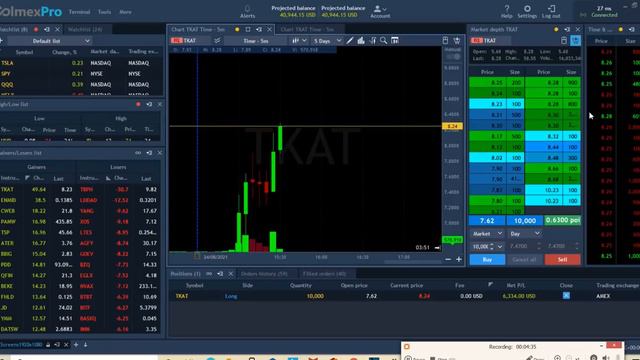Select the TKAT row in Gainers list
This screenshot has height=360, width=640.
tap(39, 189)
